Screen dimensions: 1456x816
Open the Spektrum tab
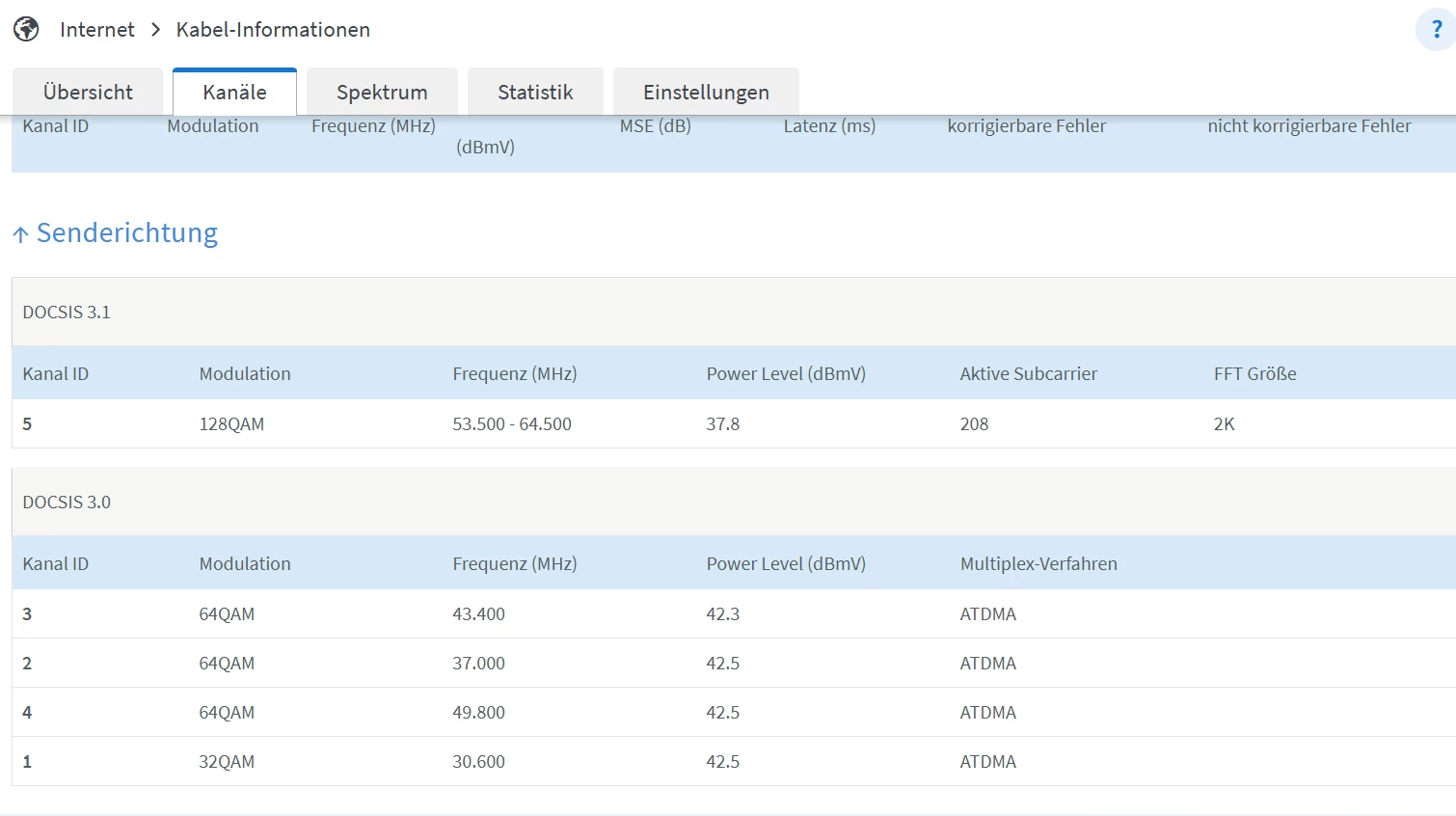[x=382, y=93]
